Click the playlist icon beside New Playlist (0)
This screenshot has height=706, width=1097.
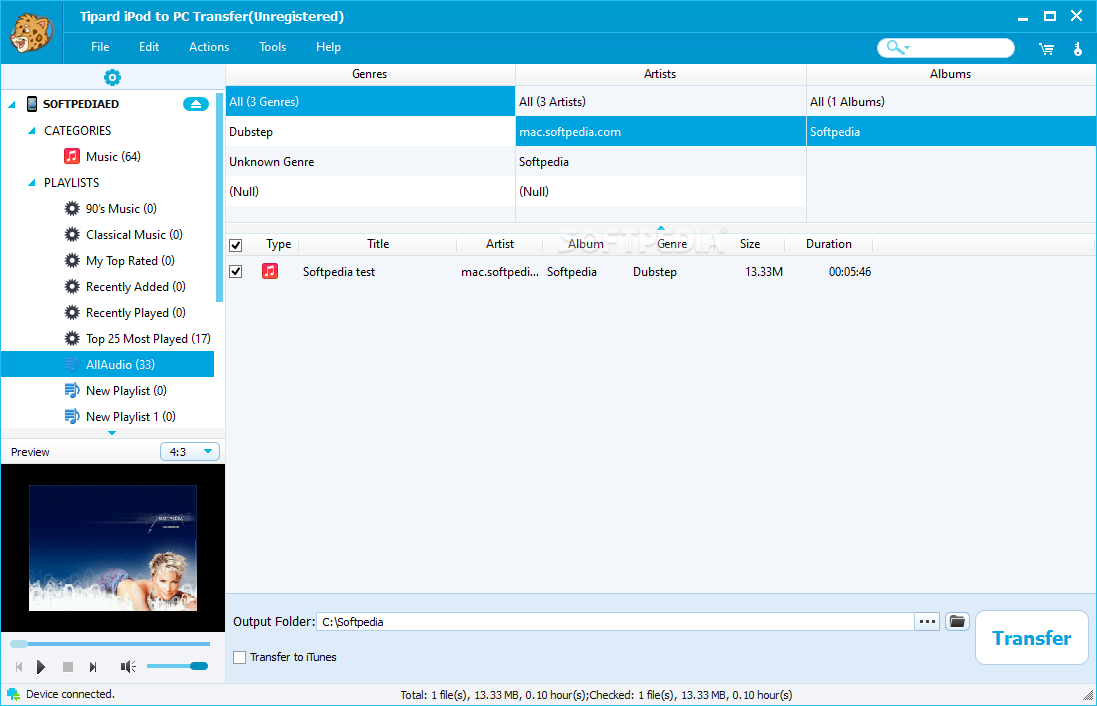tap(71, 390)
